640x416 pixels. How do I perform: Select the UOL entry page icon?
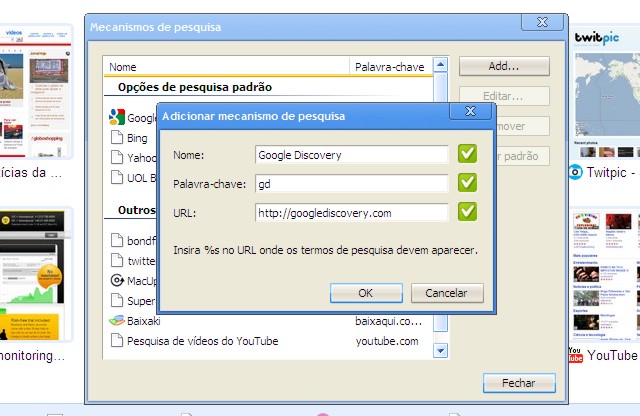coord(117,178)
